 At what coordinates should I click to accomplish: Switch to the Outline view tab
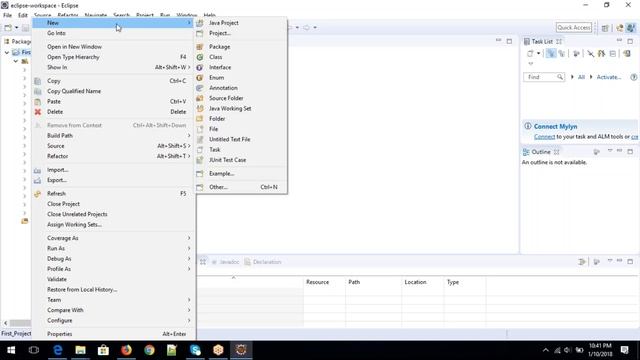[x=541, y=152]
